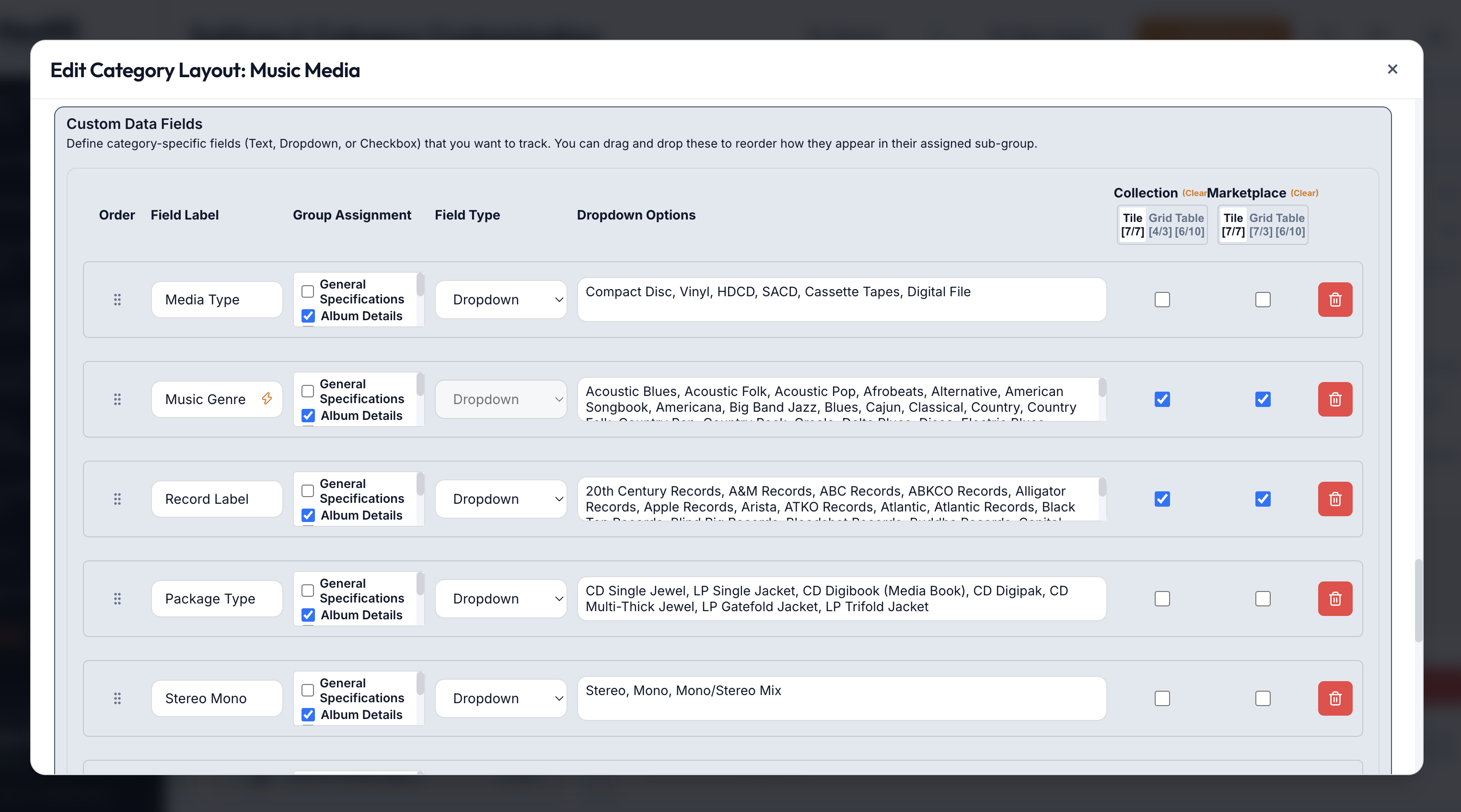Click the lightning icon beside Music Genre
Screen dimensions: 1461x812
pos(267,399)
